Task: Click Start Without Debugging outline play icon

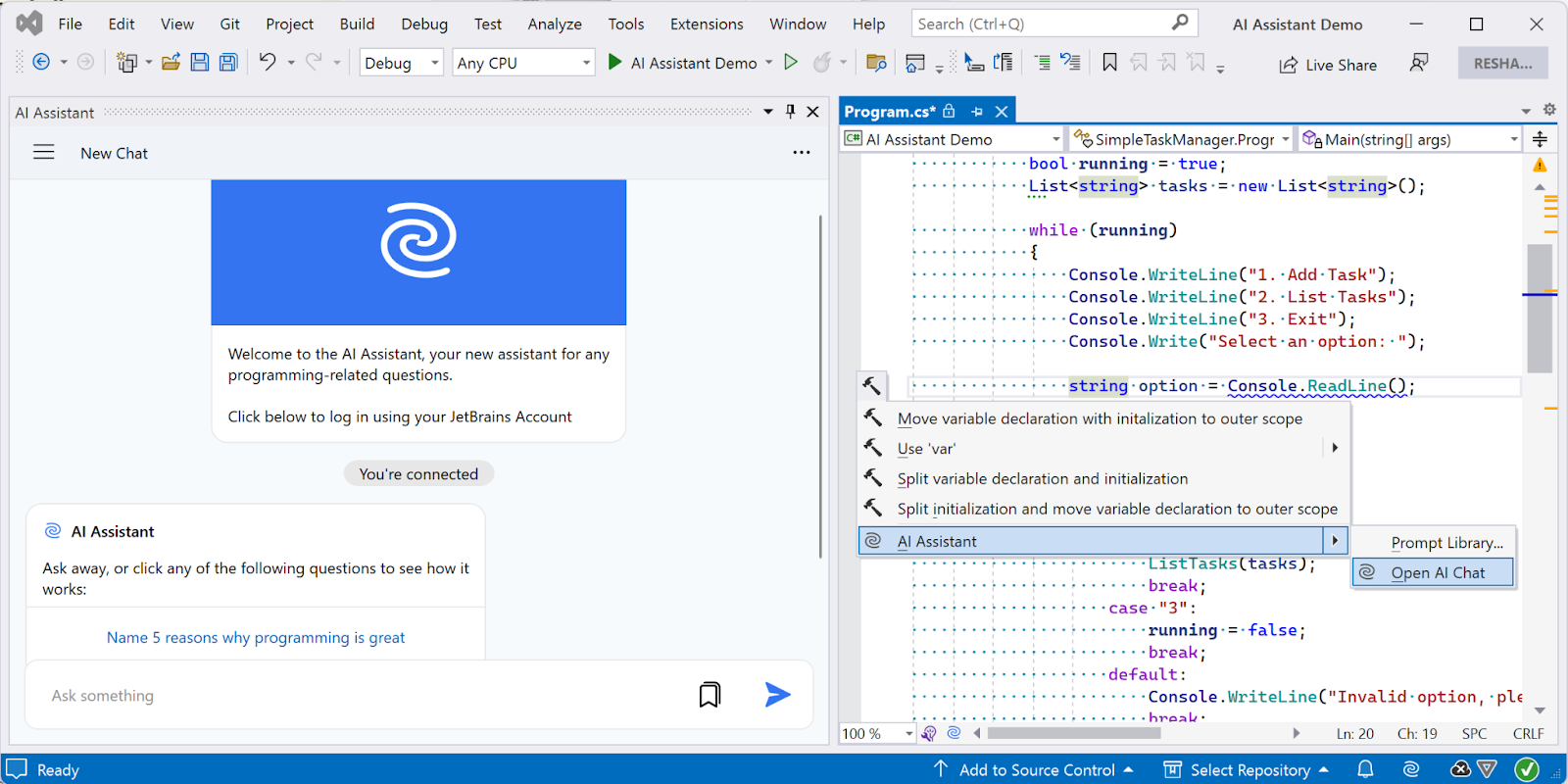Action: [x=791, y=63]
